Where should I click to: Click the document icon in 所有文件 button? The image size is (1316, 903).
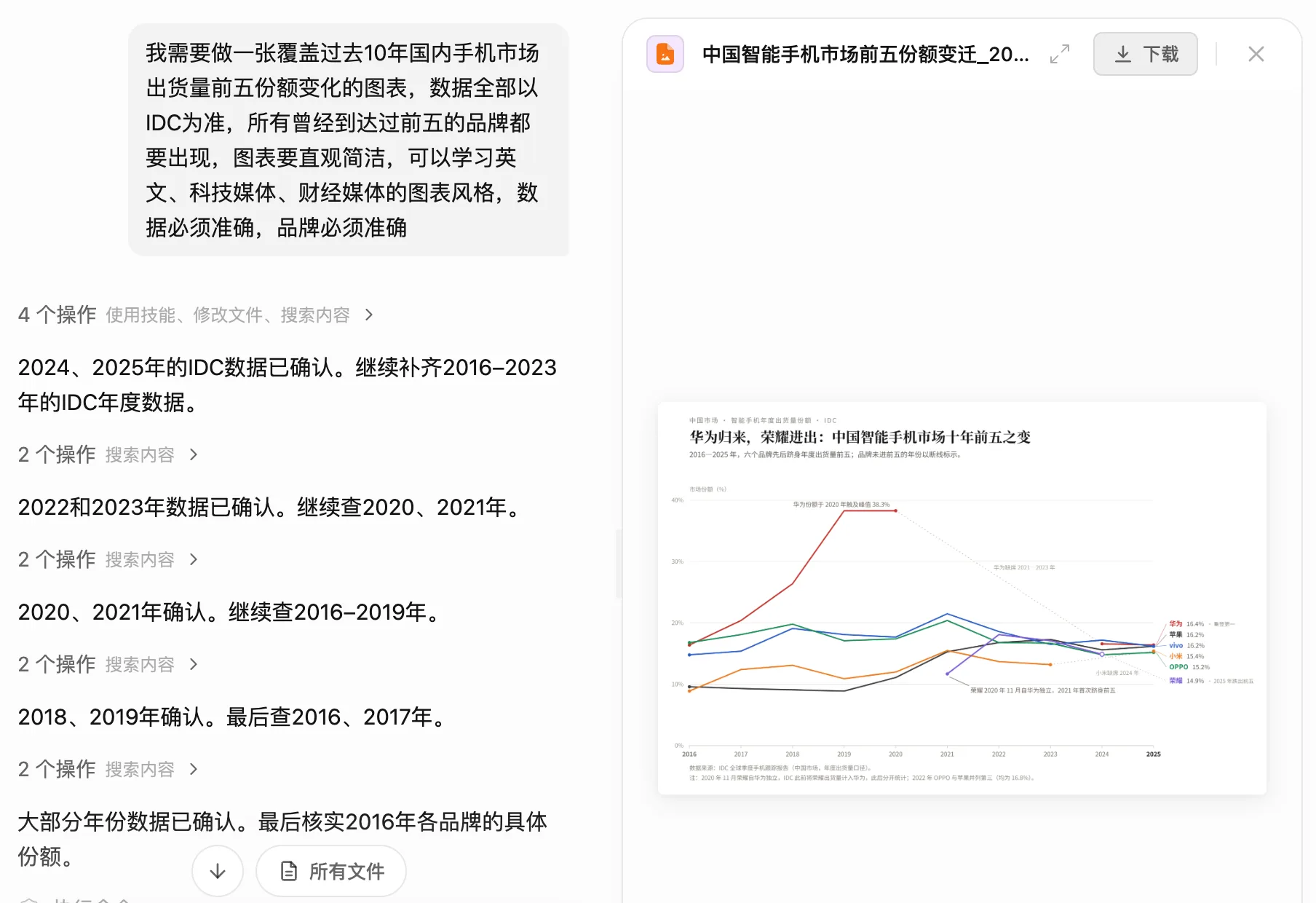pos(289,871)
